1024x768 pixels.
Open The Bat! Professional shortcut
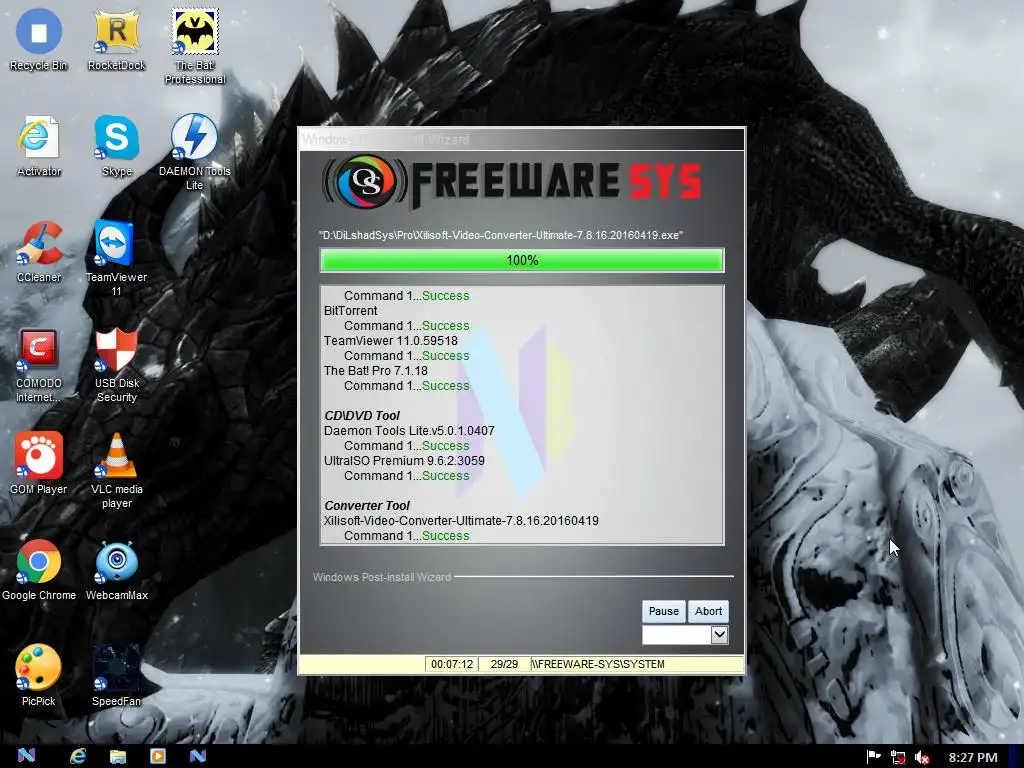[195, 46]
